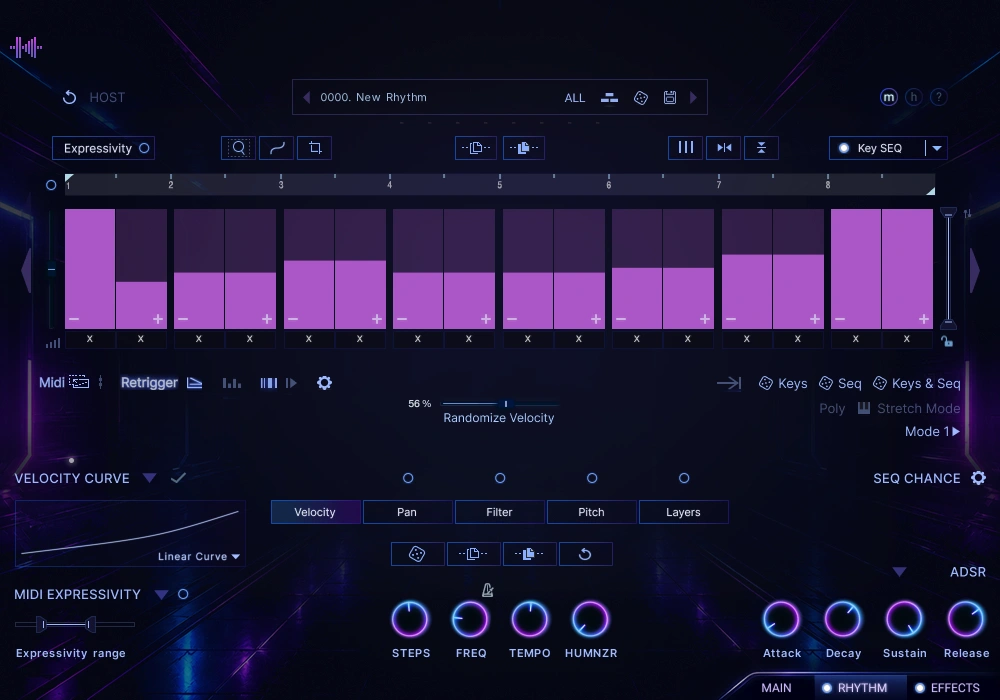Click the Randomize Keys button

click(783, 383)
